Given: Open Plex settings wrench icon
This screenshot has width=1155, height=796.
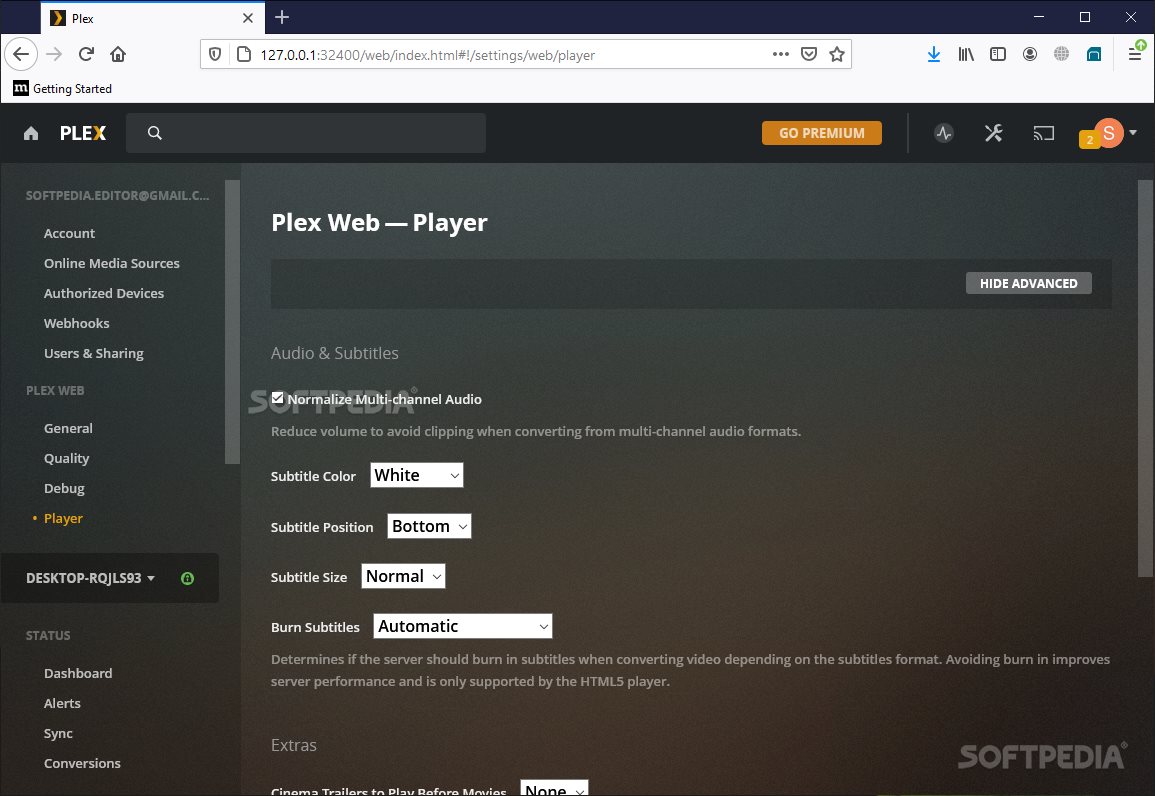Looking at the screenshot, I should (x=993, y=133).
